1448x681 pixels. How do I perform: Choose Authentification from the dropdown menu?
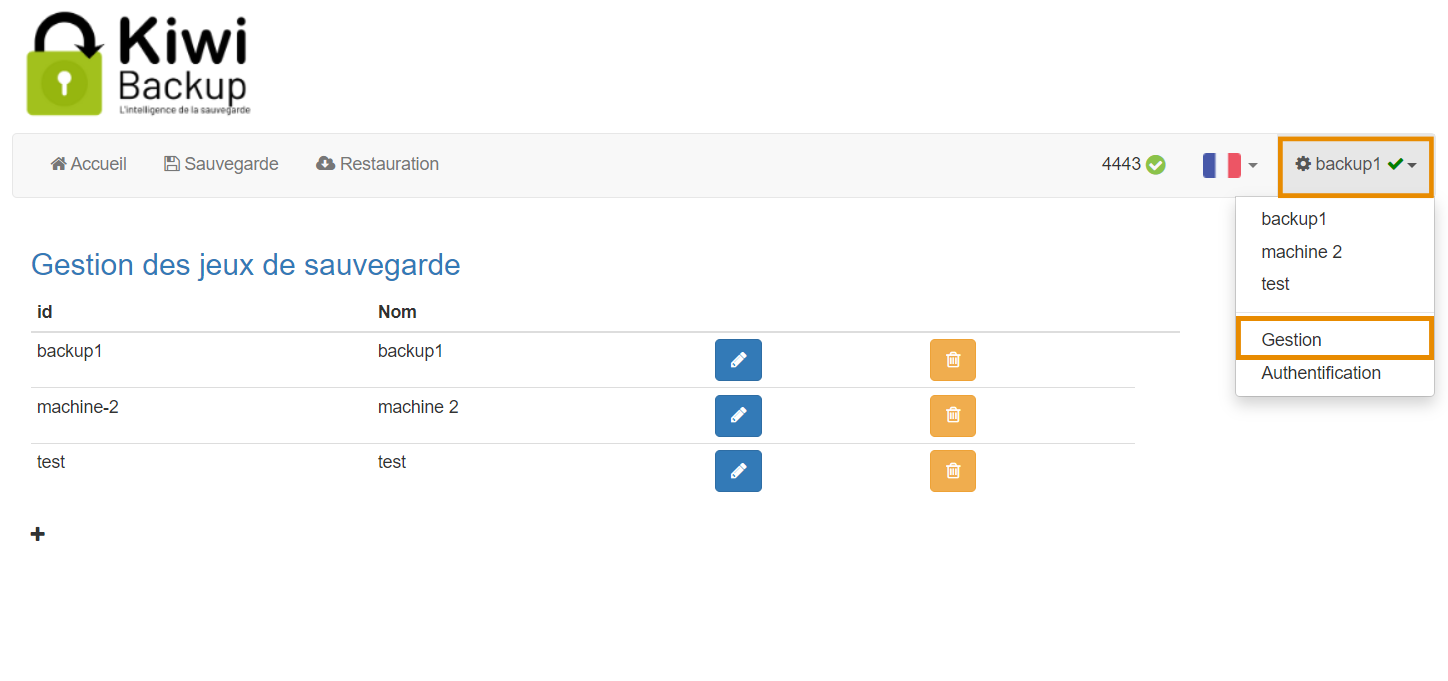click(1320, 373)
